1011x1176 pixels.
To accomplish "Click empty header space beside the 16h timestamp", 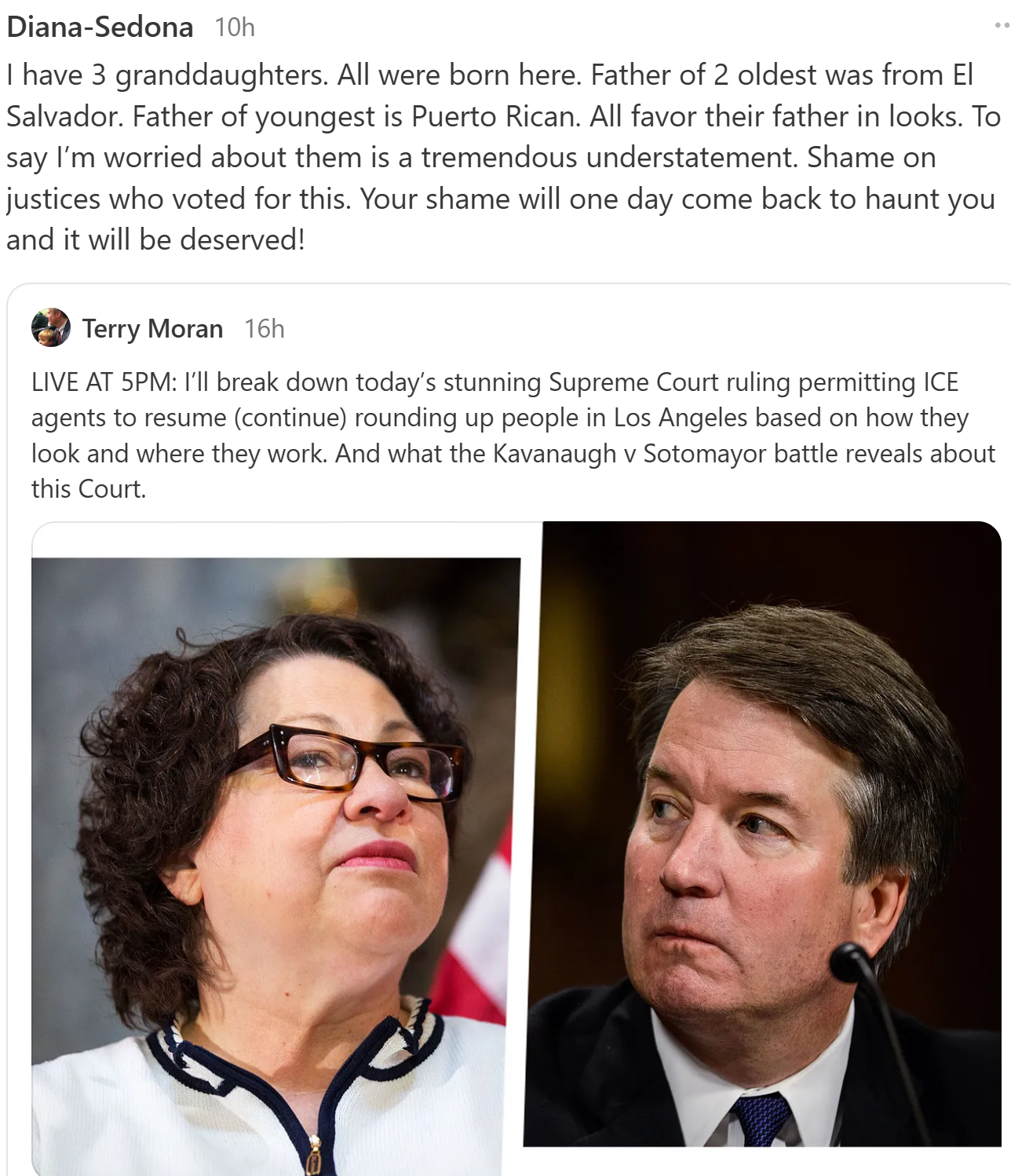I will point(628,328).
